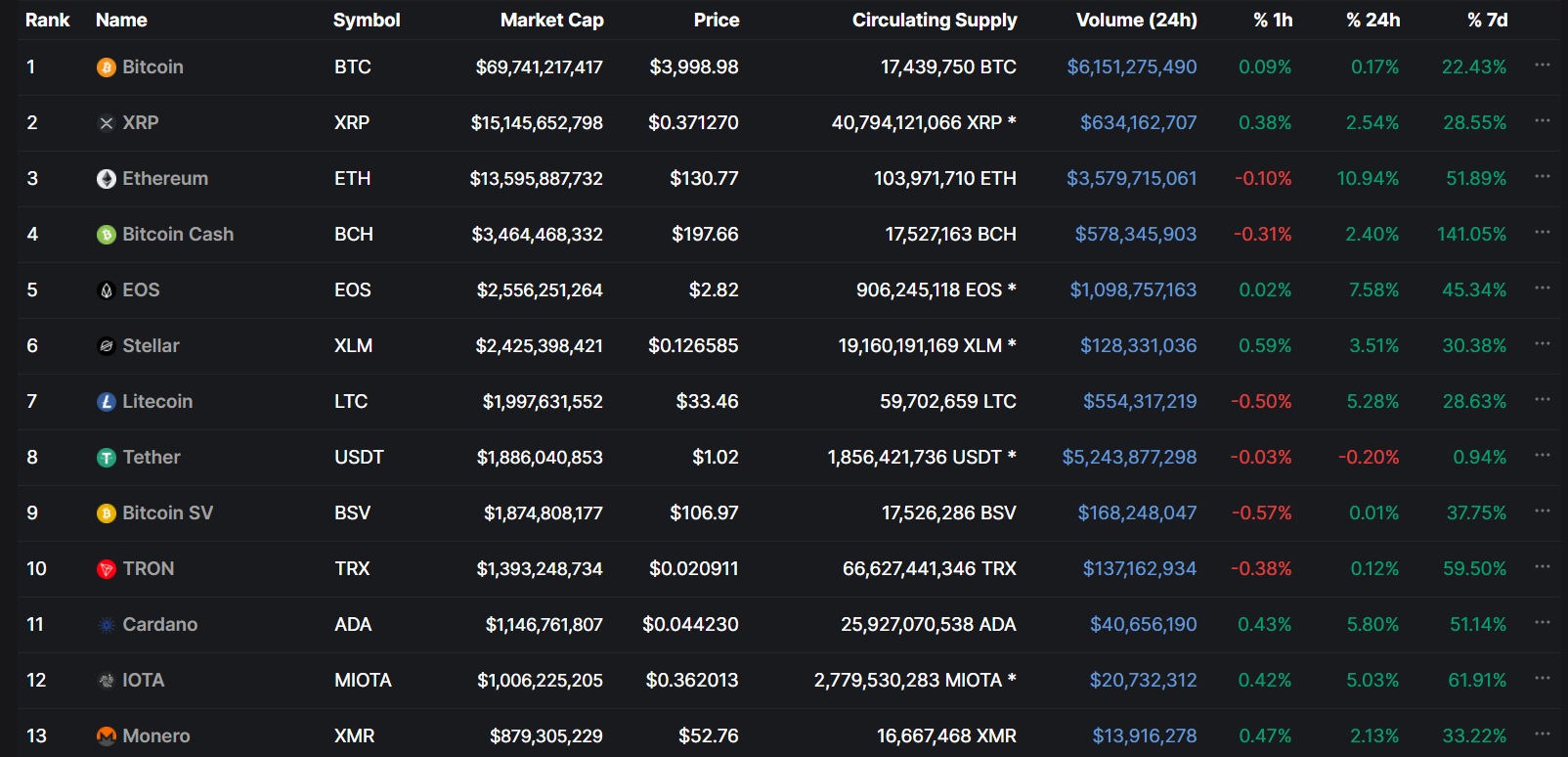Click the Tether volume $5,243,877,298 link
Image resolution: width=1568 pixels, height=757 pixels.
pos(1129,458)
